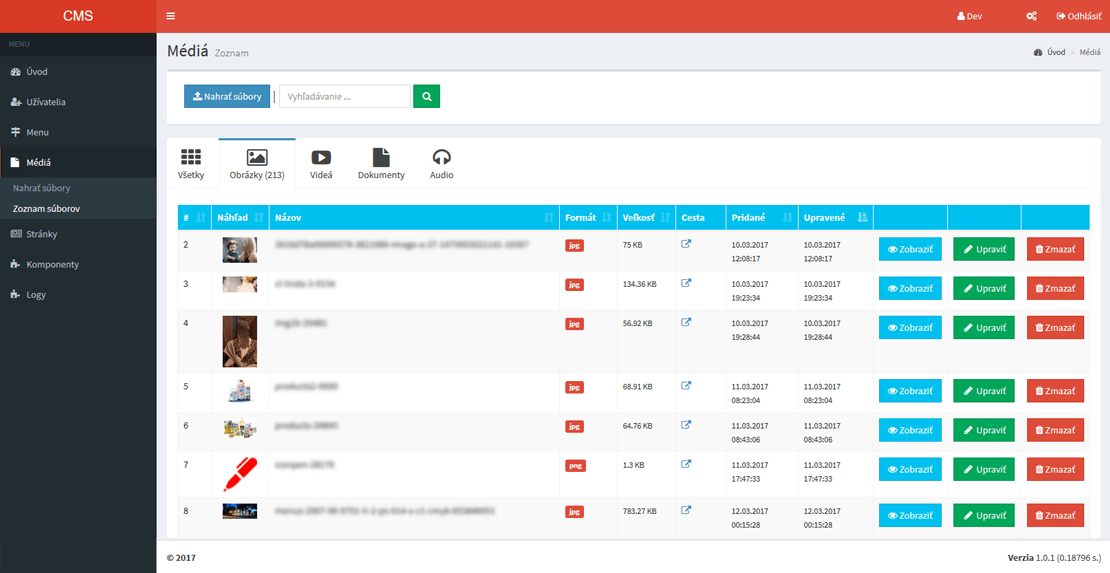Sort by the Pridané column
This screenshot has width=1110, height=573.
tap(762, 217)
